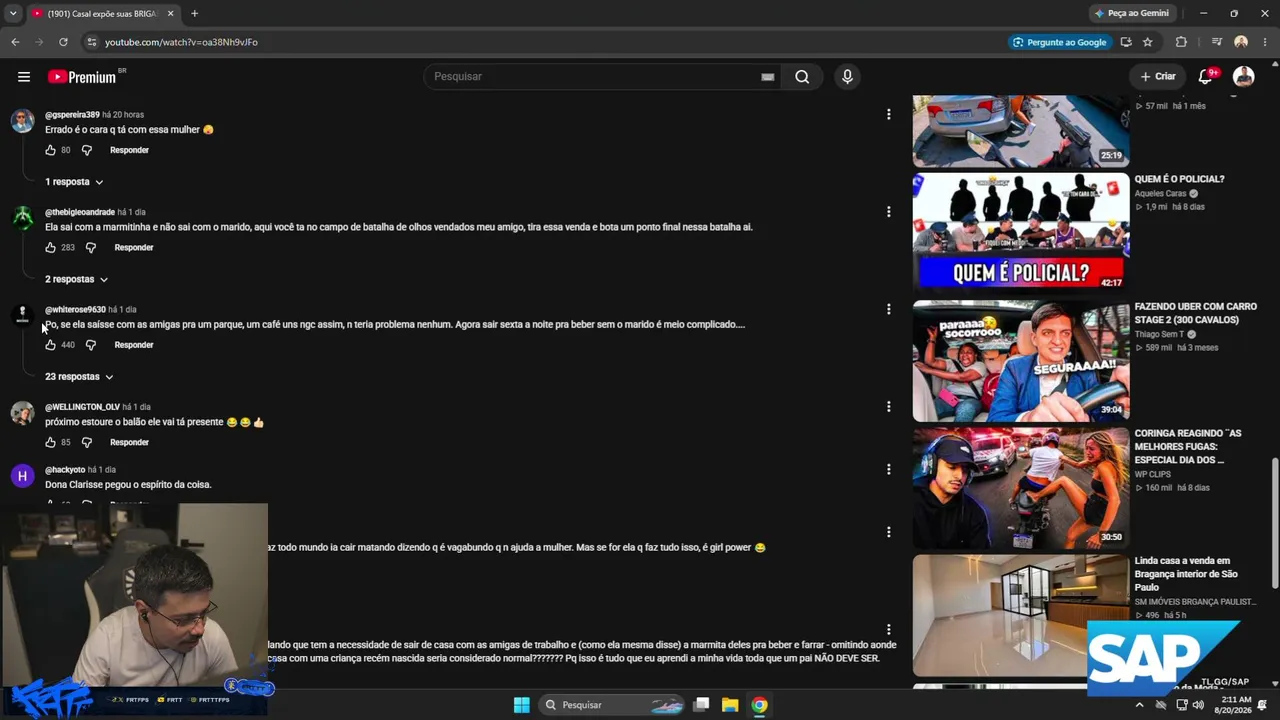This screenshot has width=1280, height=720.
Task: Open the "Aqueles Caras" channel name
Action: tap(1160, 194)
